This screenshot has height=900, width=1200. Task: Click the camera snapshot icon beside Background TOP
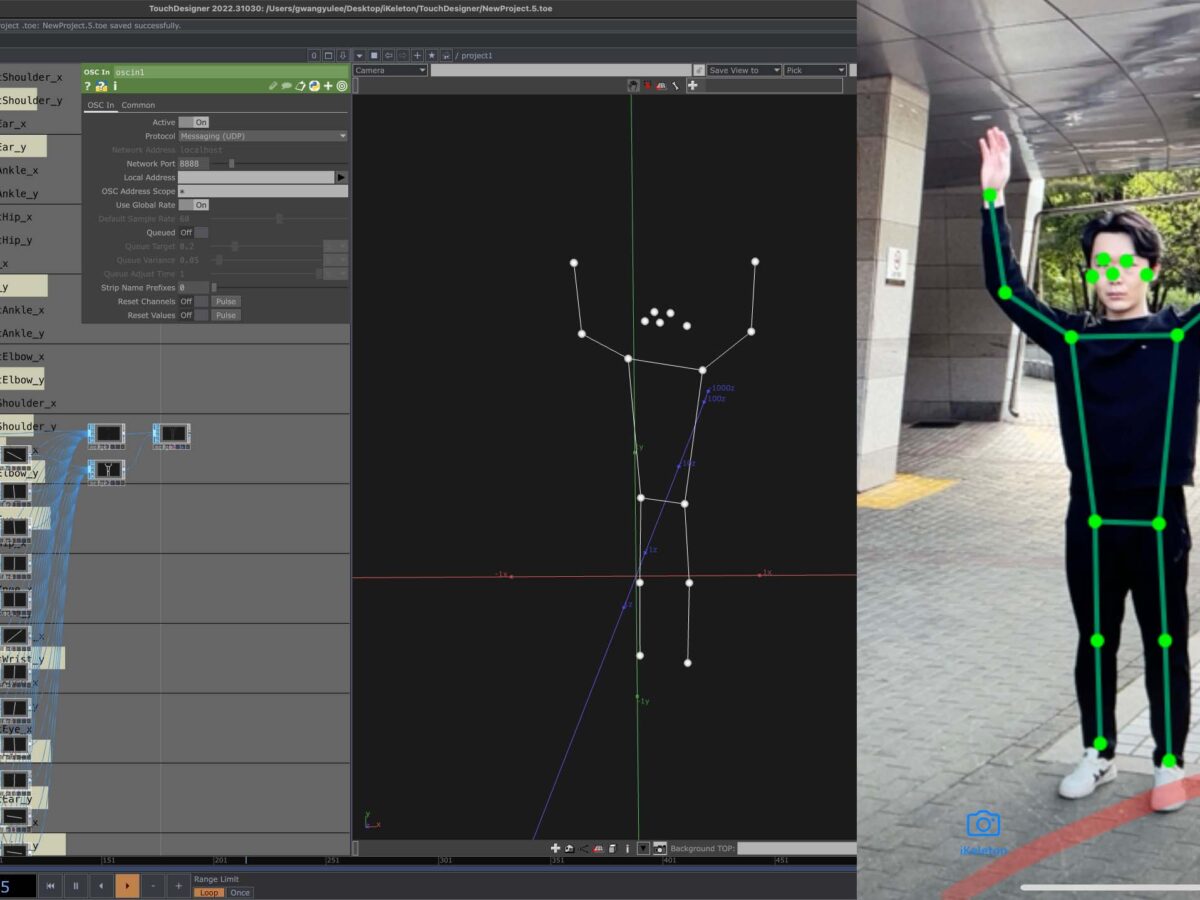click(x=660, y=848)
